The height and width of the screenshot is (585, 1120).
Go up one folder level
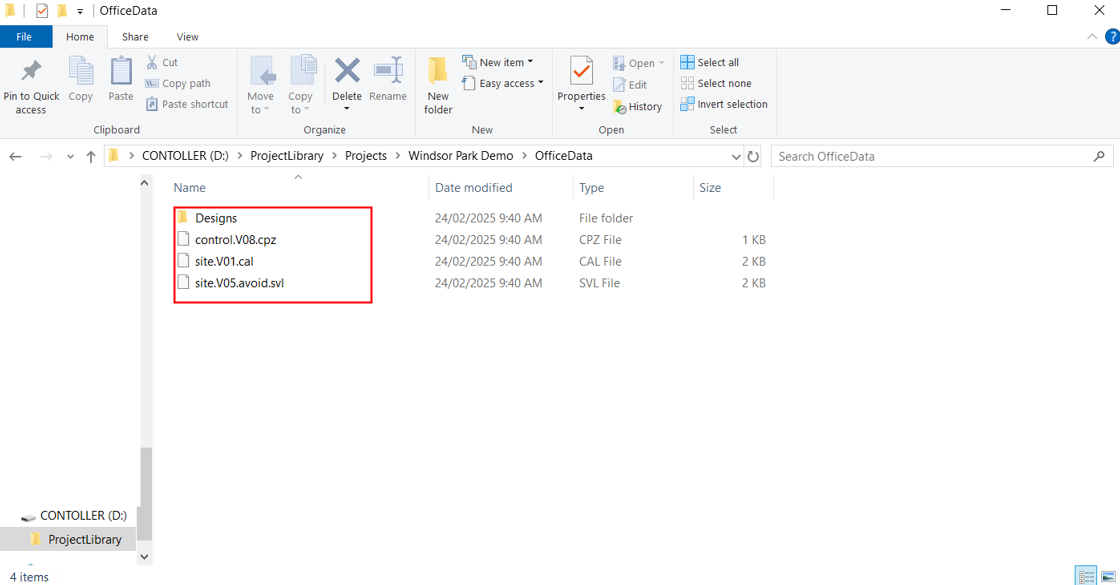point(91,156)
